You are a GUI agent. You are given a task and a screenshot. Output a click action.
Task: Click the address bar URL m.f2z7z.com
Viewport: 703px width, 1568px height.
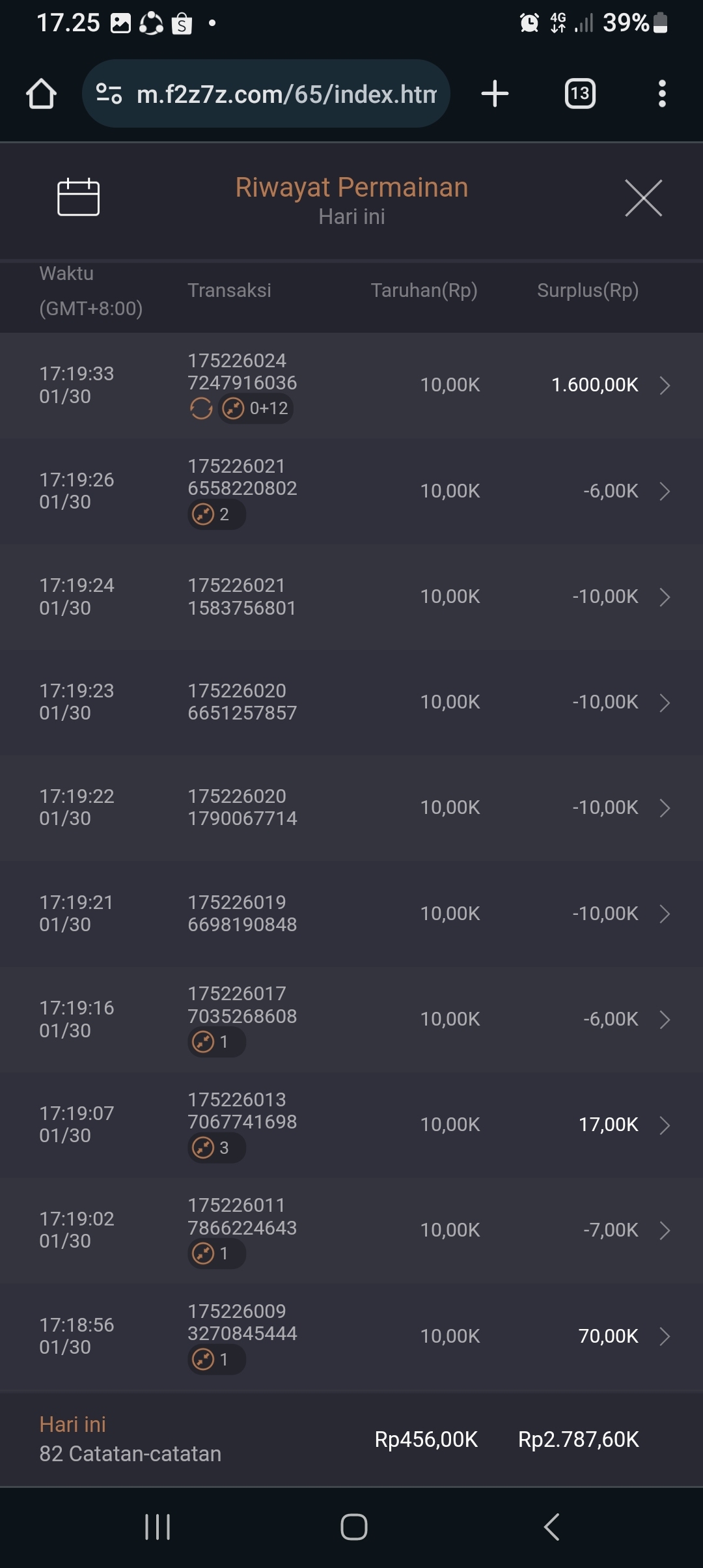click(286, 94)
